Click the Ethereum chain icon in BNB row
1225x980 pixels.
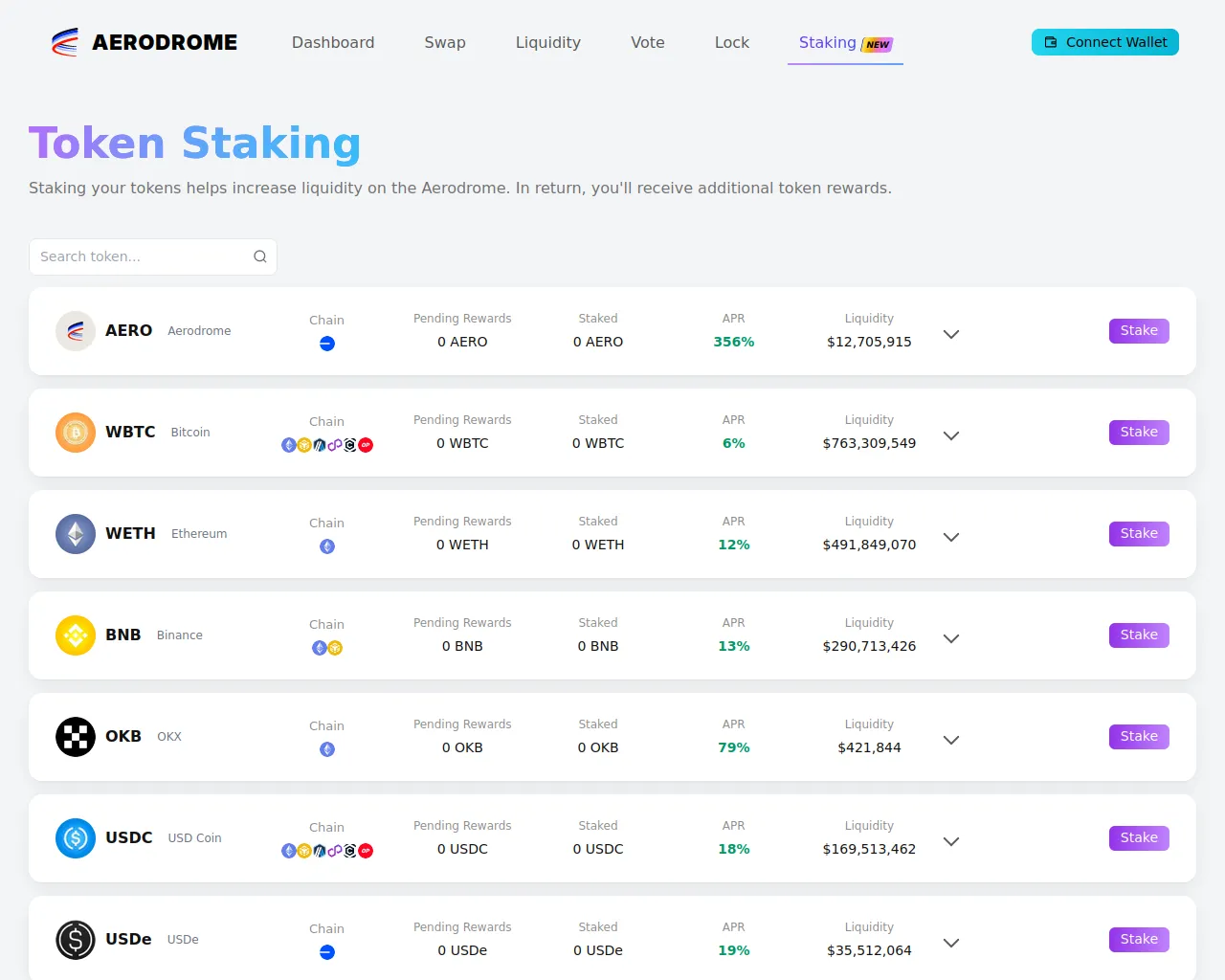click(320, 648)
